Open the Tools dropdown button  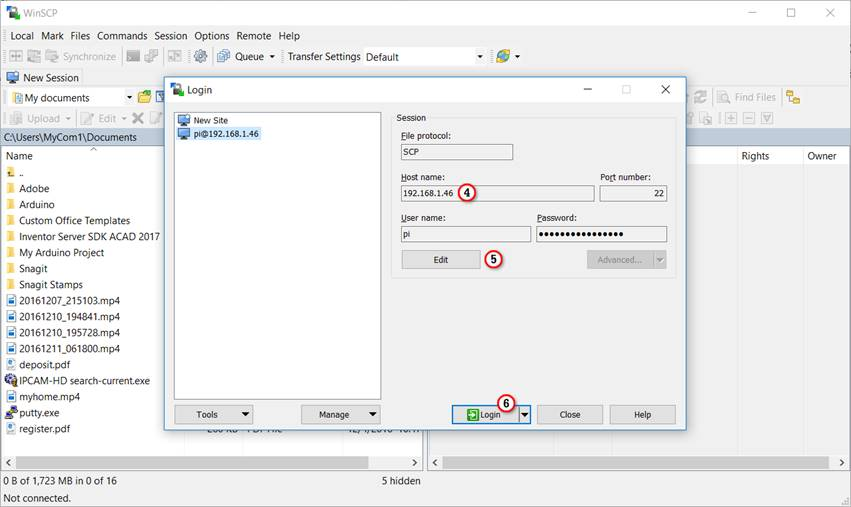(x=213, y=414)
